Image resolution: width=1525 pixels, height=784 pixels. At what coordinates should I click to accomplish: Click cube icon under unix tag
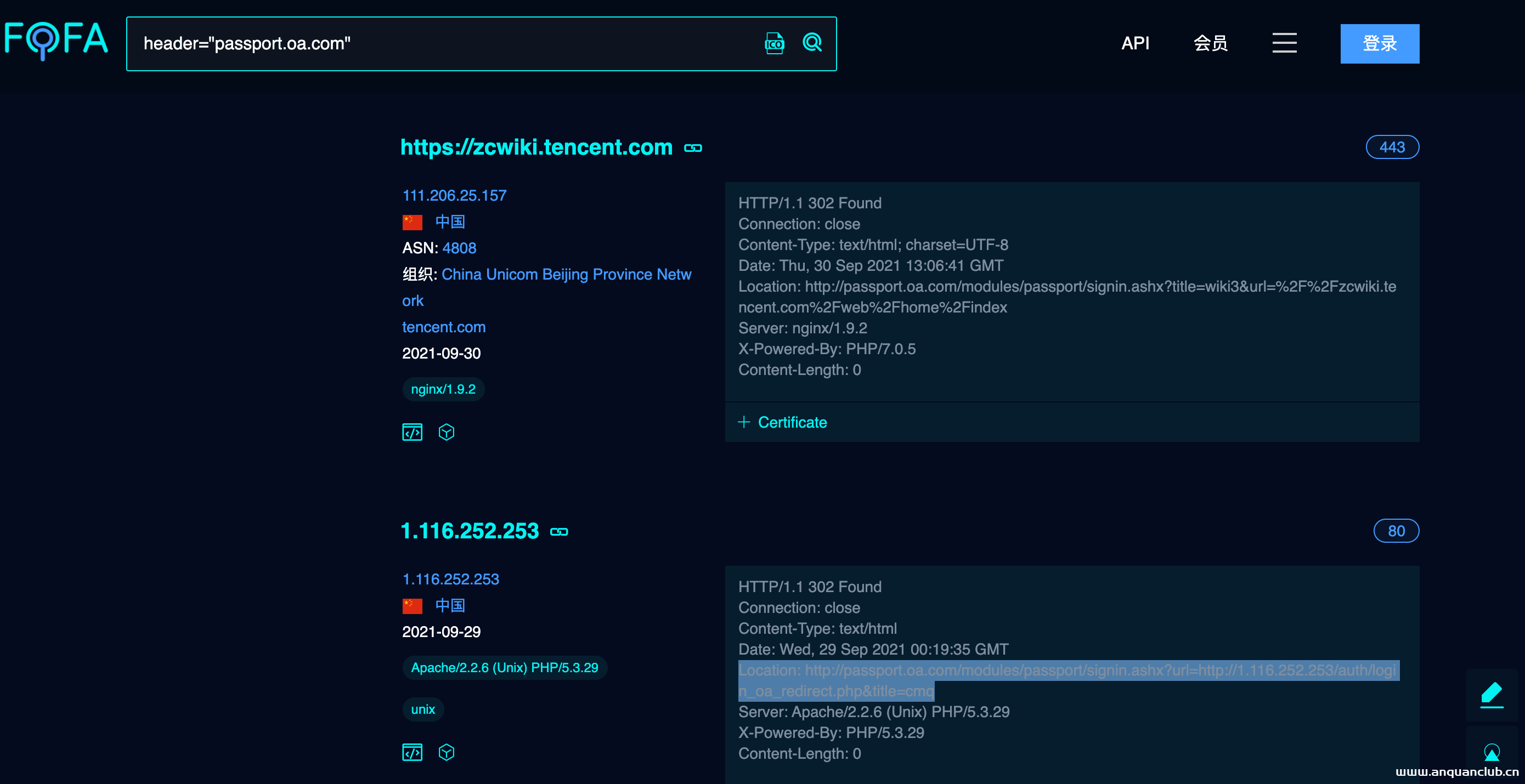(447, 753)
